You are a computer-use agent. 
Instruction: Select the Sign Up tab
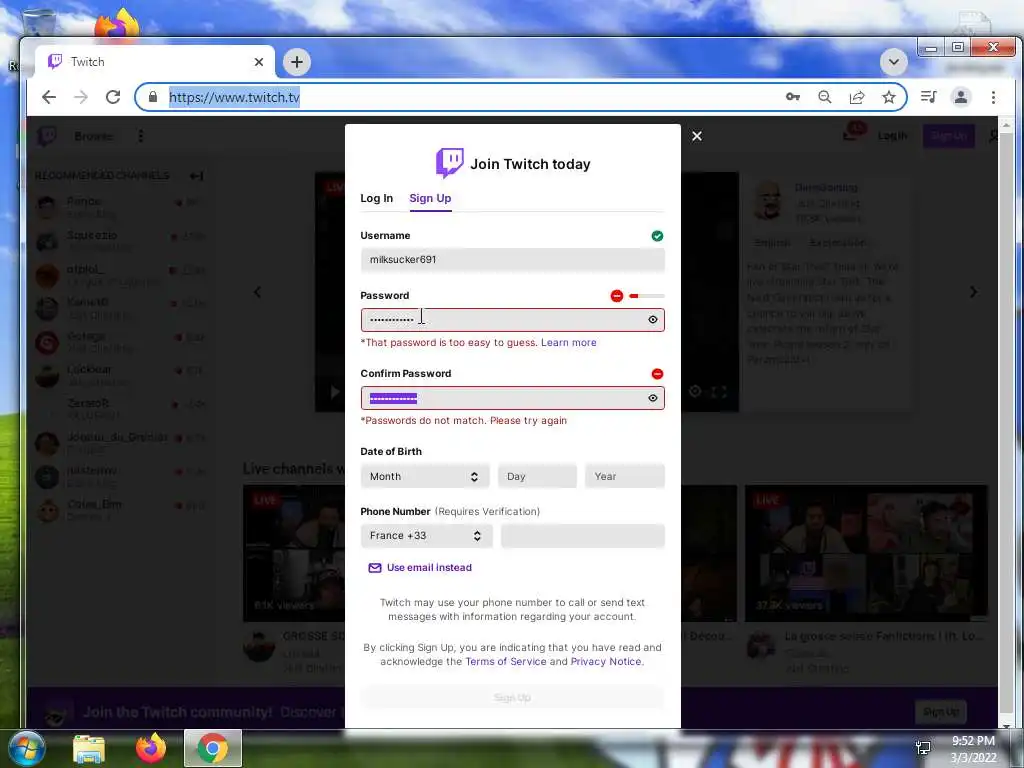point(430,198)
